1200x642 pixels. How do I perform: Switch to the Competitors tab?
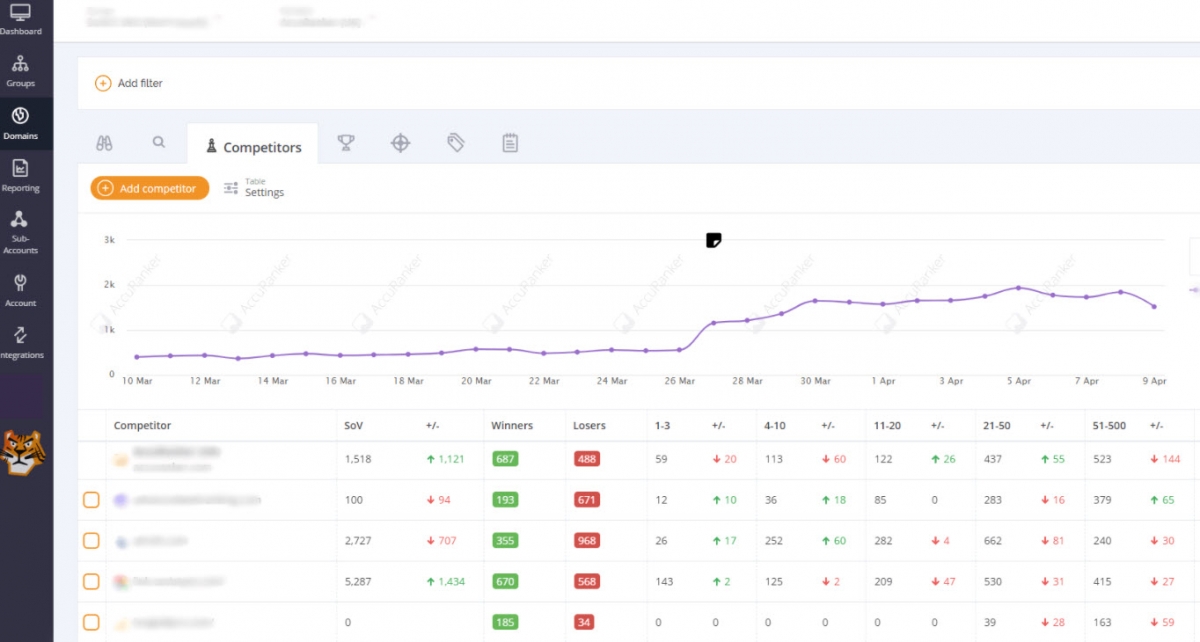coord(252,147)
